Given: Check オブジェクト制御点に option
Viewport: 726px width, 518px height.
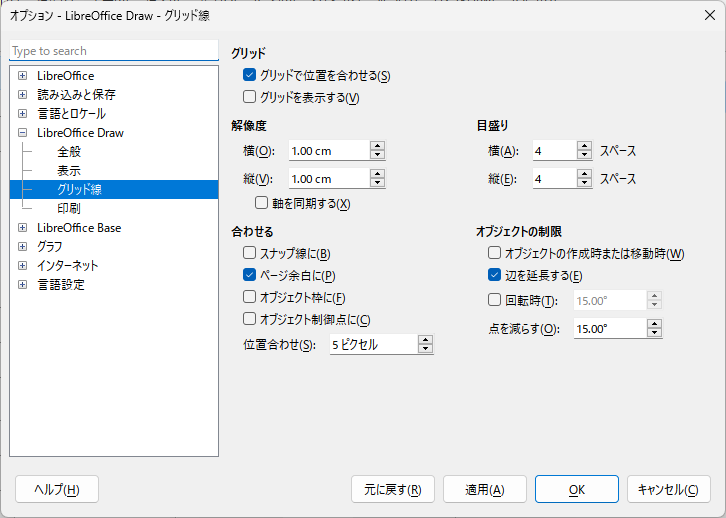Looking at the screenshot, I should coord(249,319).
